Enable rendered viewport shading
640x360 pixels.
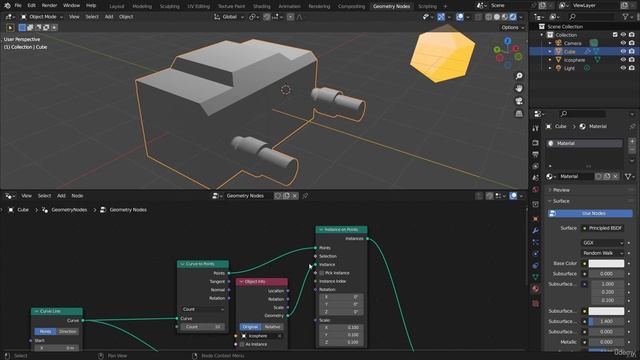513,17
